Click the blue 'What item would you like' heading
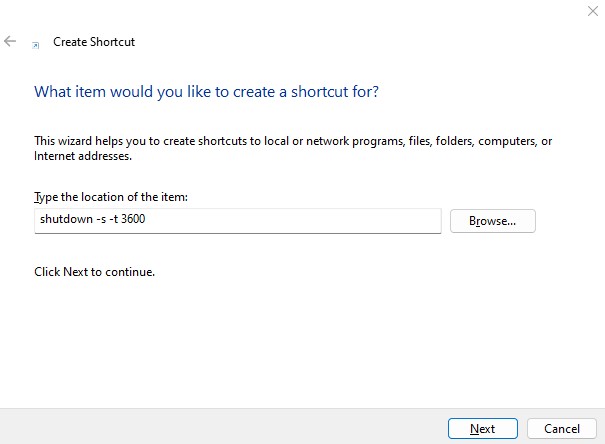Screen dimensions: 605x444 [206, 92]
